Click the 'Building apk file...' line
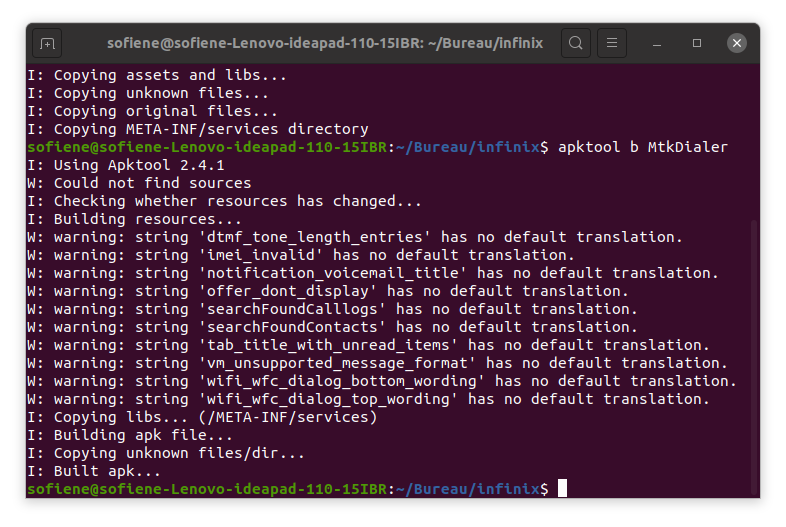 pyautogui.click(x=130, y=435)
